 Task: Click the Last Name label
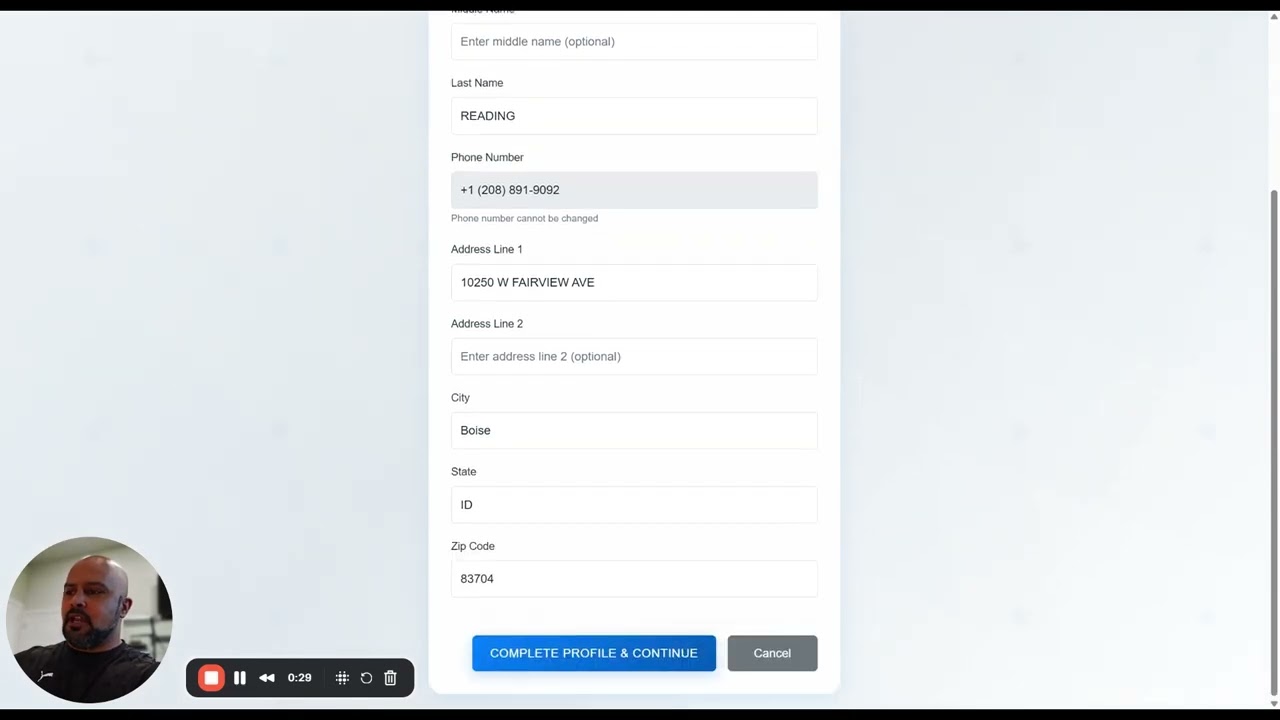pyautogui.click(x=477, y=83)
